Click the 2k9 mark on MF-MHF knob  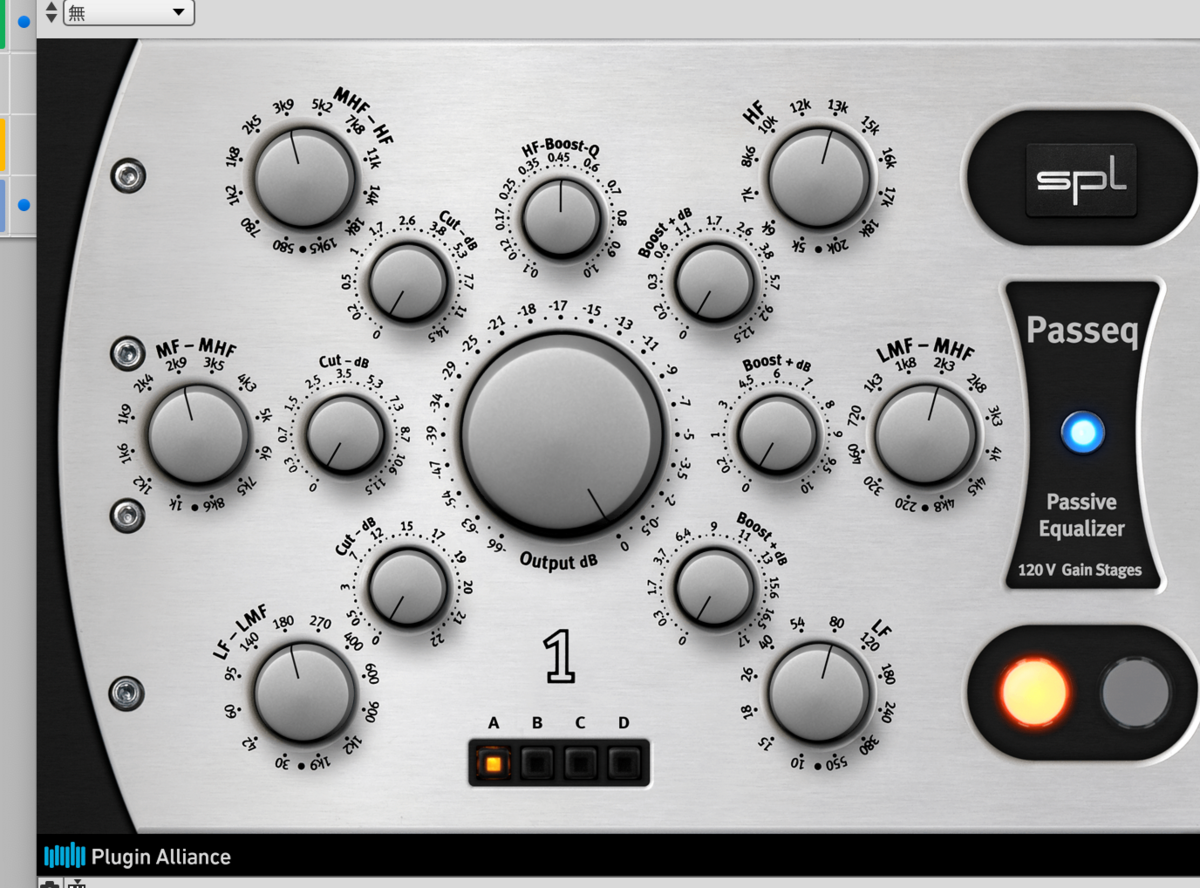point(175,366)
